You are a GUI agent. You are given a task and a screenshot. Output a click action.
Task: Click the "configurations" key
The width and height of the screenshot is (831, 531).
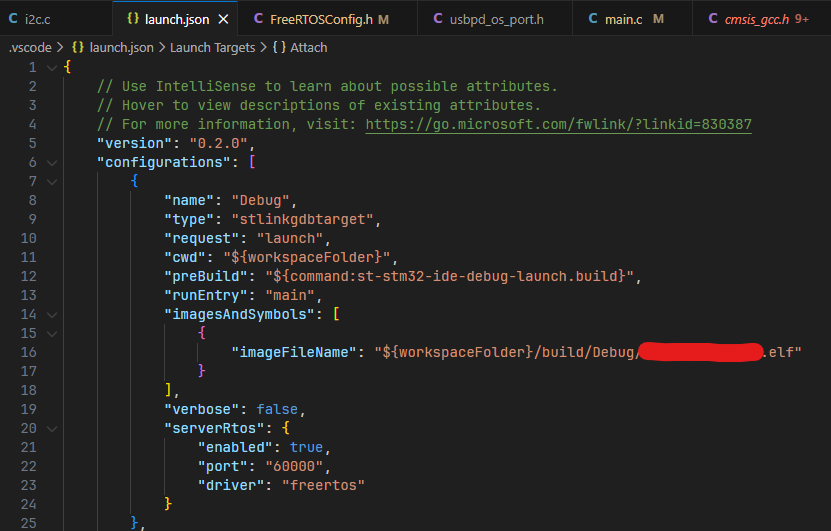(164, 162)
